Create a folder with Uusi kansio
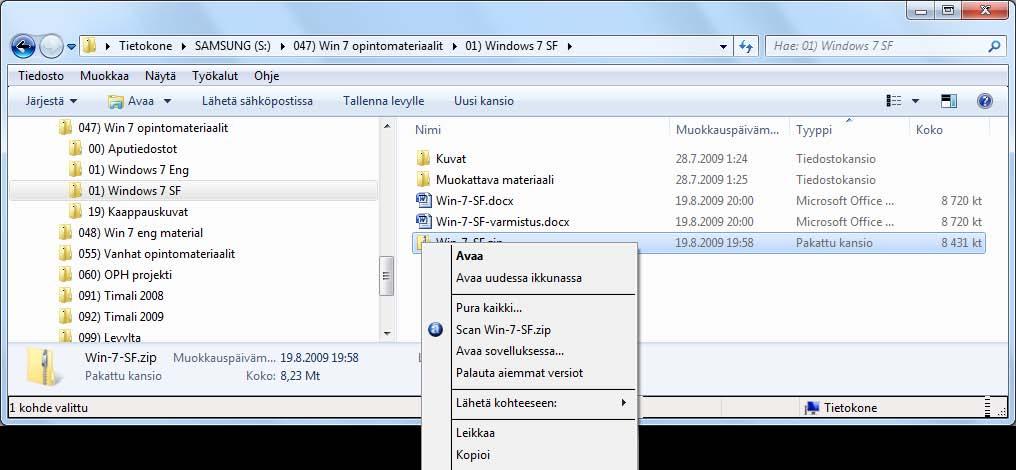This screenshot has width=1016, height=470. pyautogui.click(x=483, y=101)
